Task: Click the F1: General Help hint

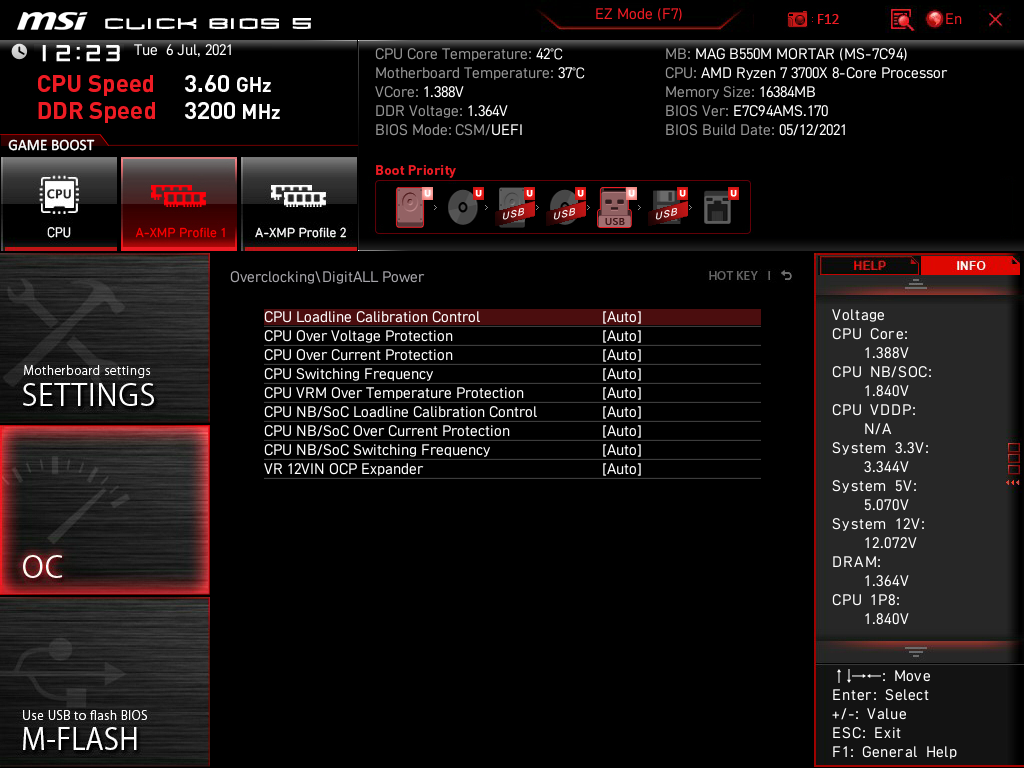Action: 894,752
